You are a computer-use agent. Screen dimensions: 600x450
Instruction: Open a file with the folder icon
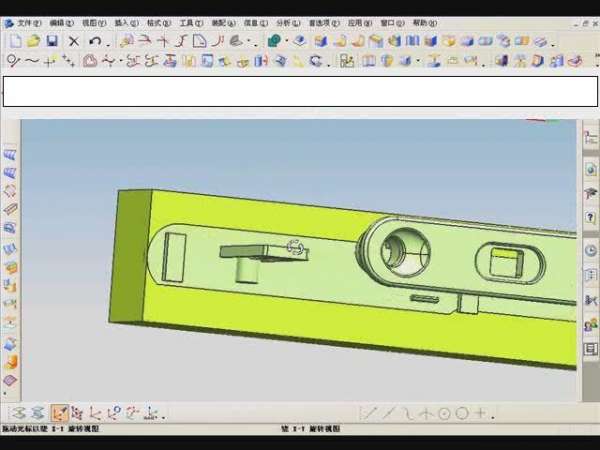pyautogui.click(x=32, y=41)
